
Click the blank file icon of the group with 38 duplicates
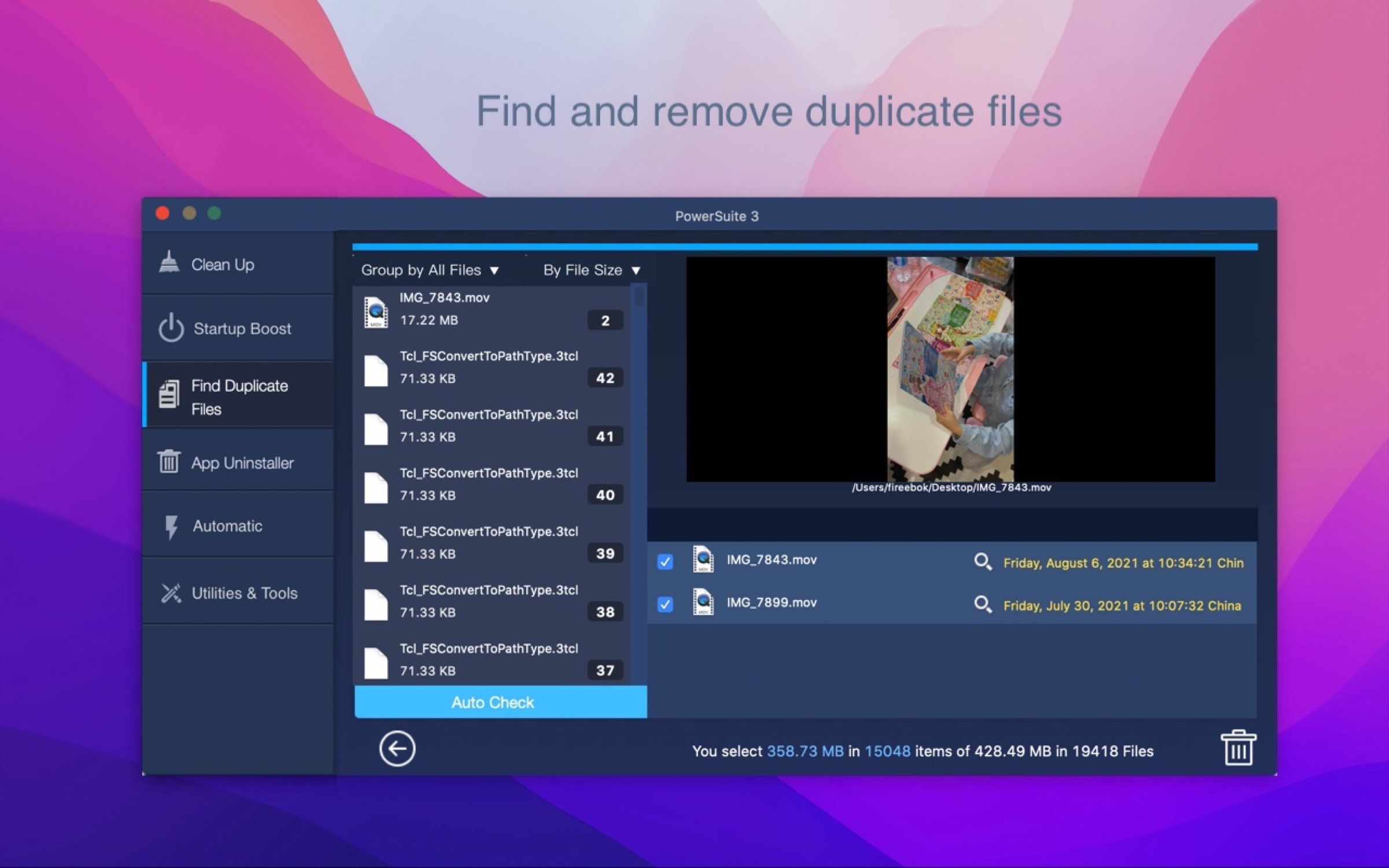coord(376,604)
